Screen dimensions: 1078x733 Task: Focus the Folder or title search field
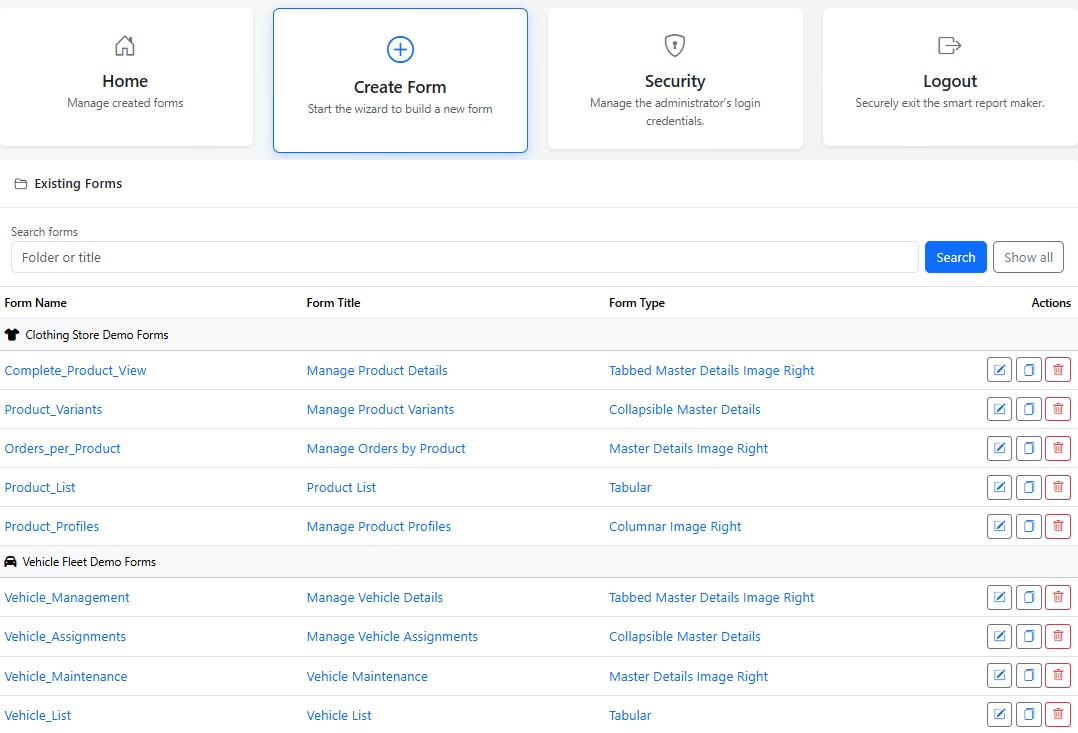tap(465, 257)
